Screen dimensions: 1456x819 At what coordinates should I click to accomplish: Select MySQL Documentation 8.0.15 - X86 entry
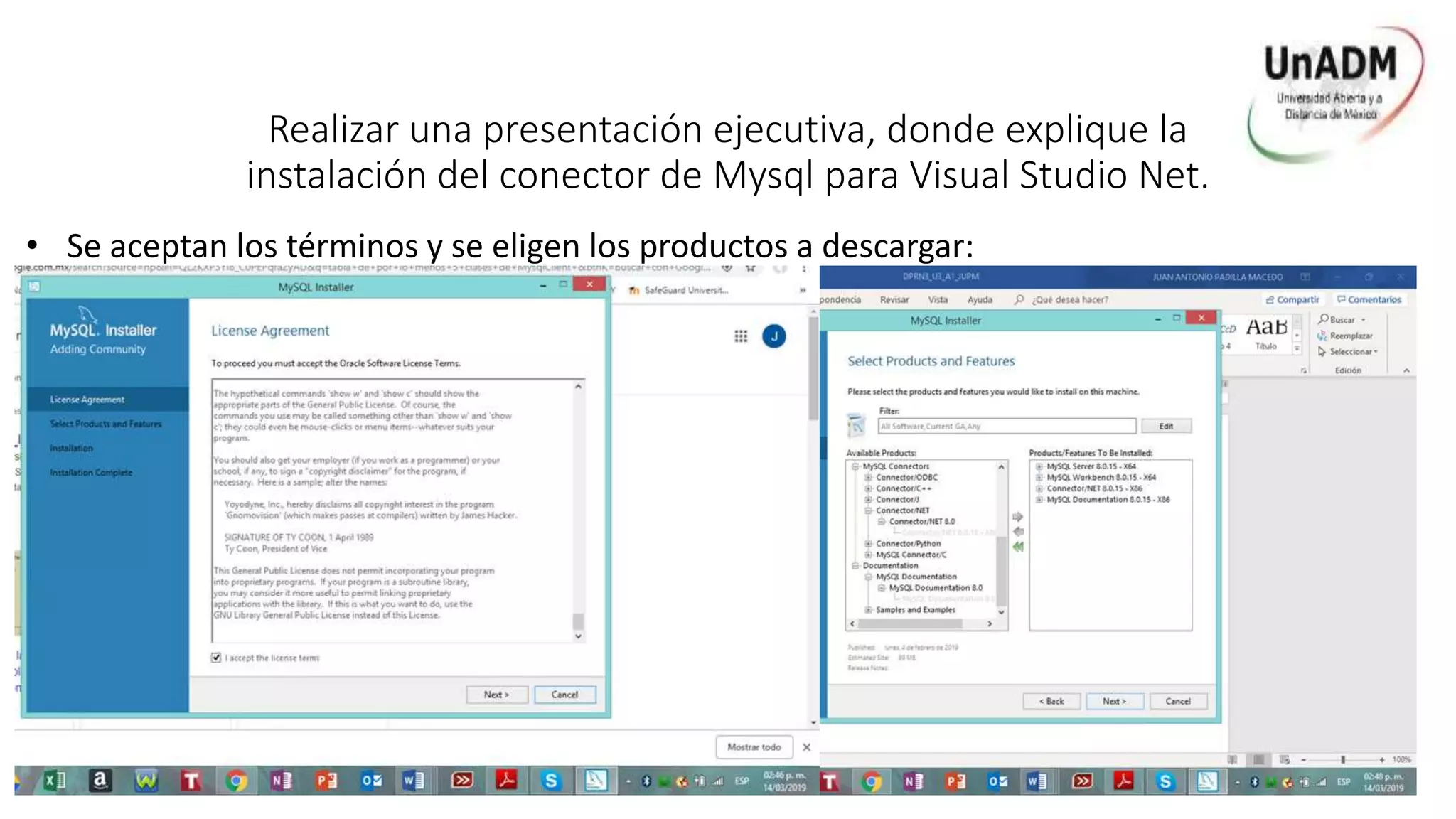(1108, 500)
